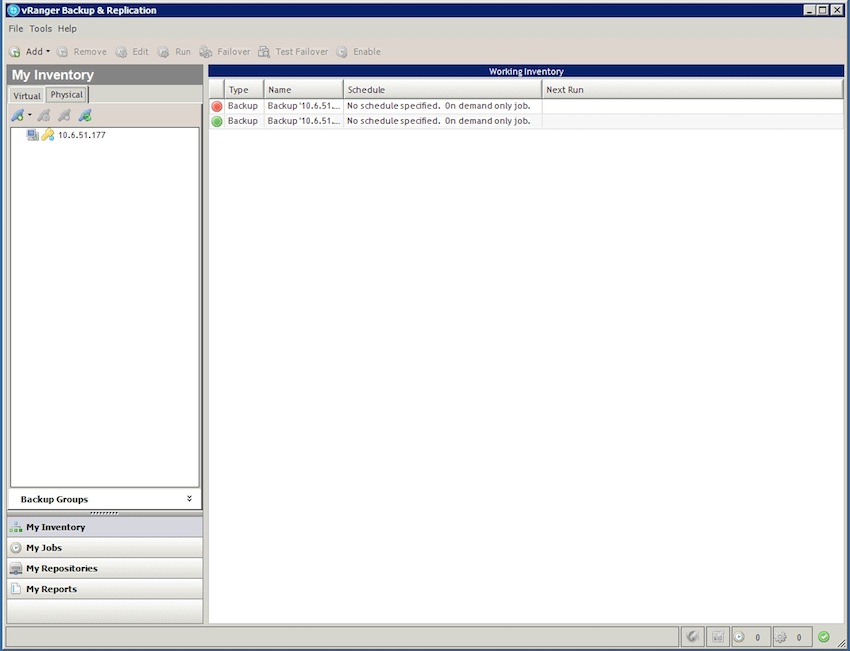Viewport: 850px width, 651px height.
Task: Open the My Repositories navigation pane
Action: coord(105,568)
